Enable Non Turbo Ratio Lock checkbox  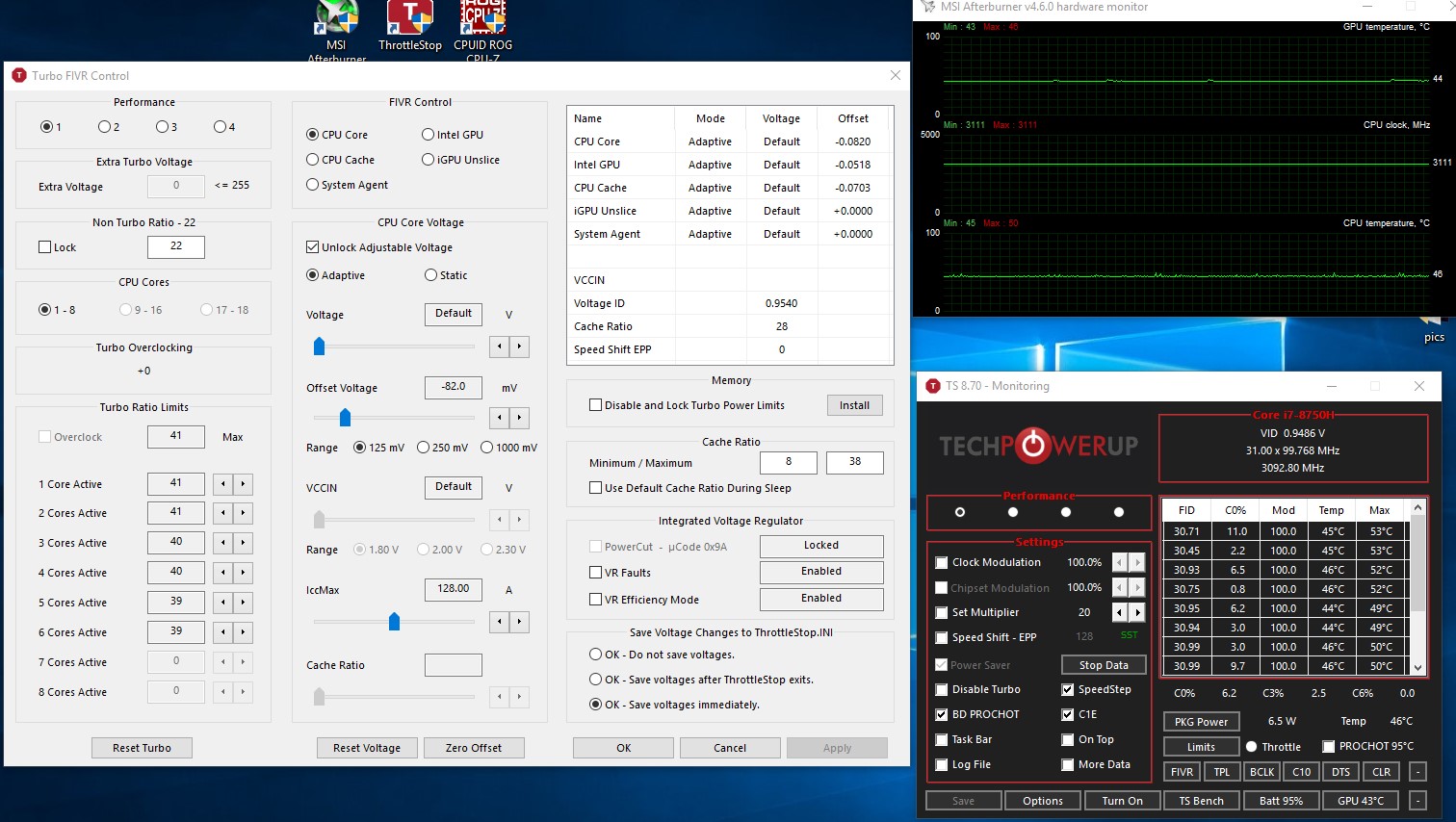click(x=57, y=247)
